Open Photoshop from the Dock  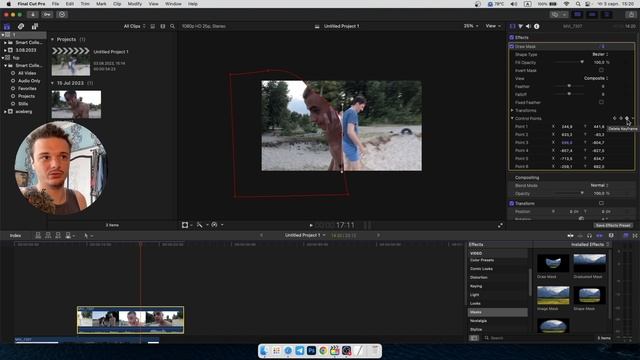click(311, 351)
